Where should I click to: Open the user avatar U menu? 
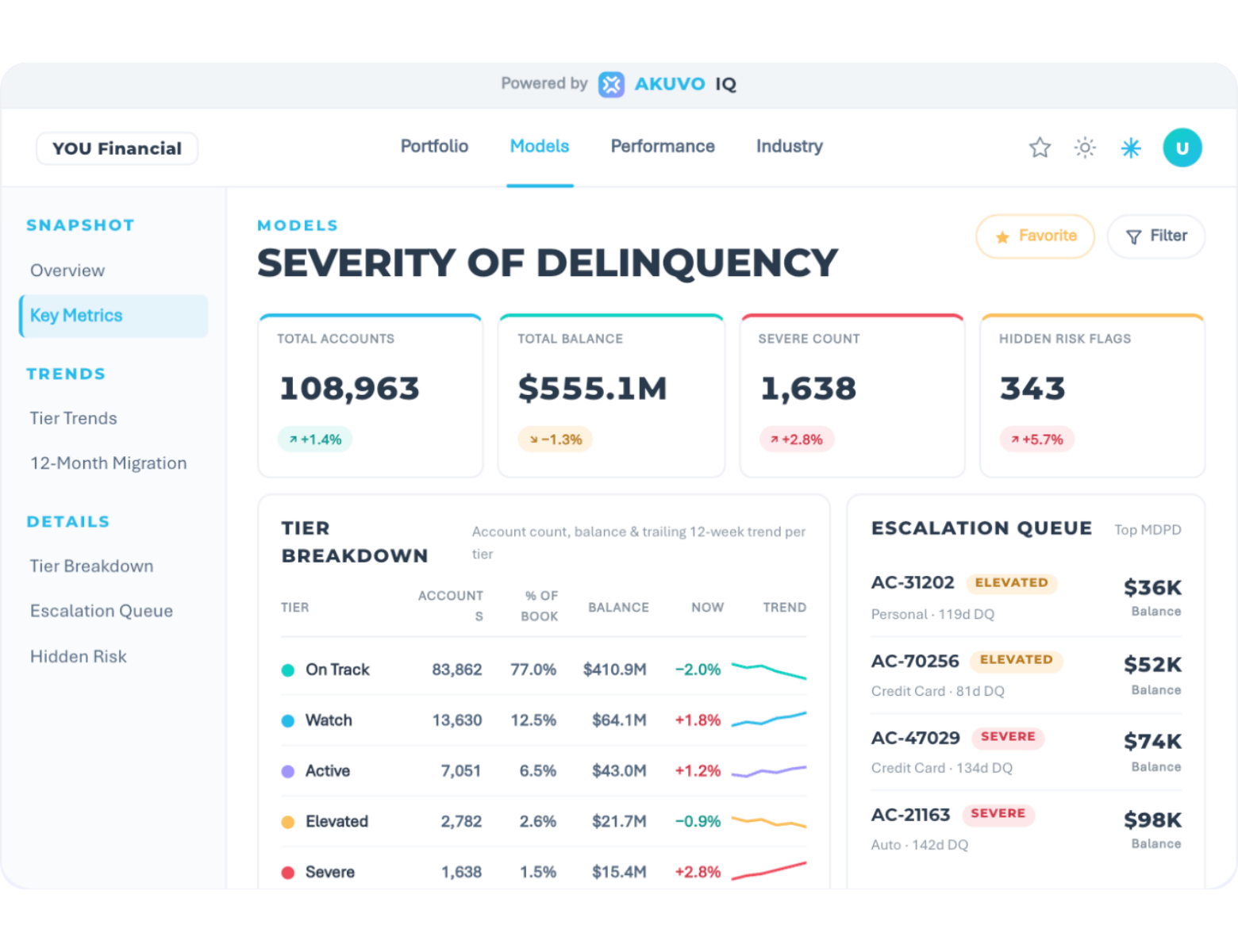point(1182,148)
